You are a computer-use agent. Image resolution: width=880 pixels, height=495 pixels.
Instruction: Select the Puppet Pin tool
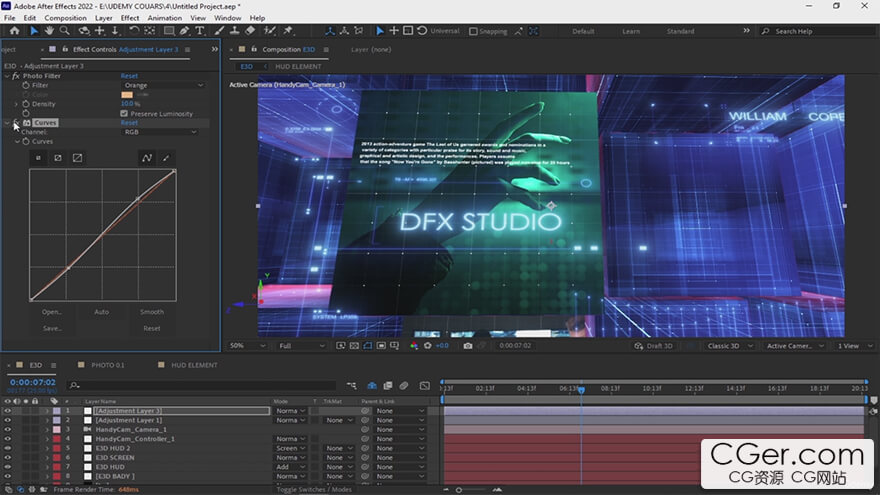pyautogui.click(x=288, y=31)
